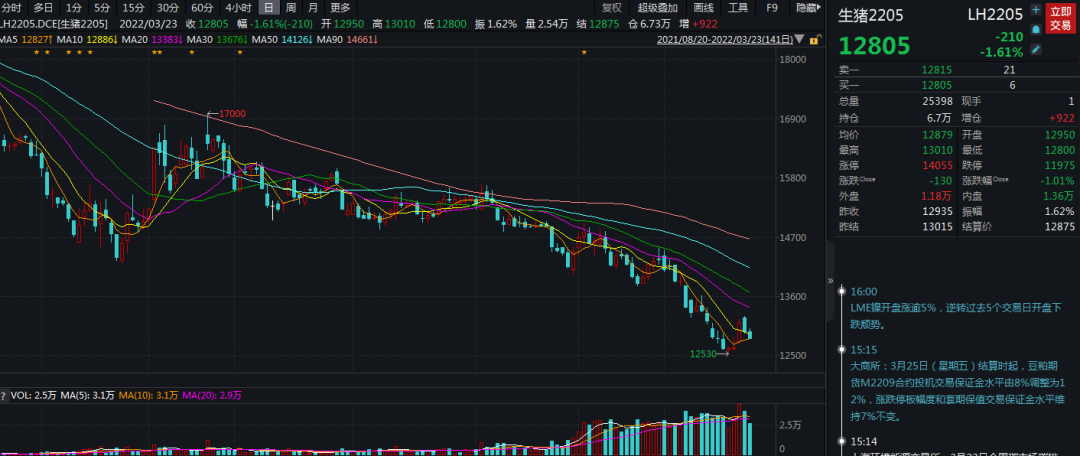
Task: Open the 16:00 LME镍 news item
Action: point(957,314)
